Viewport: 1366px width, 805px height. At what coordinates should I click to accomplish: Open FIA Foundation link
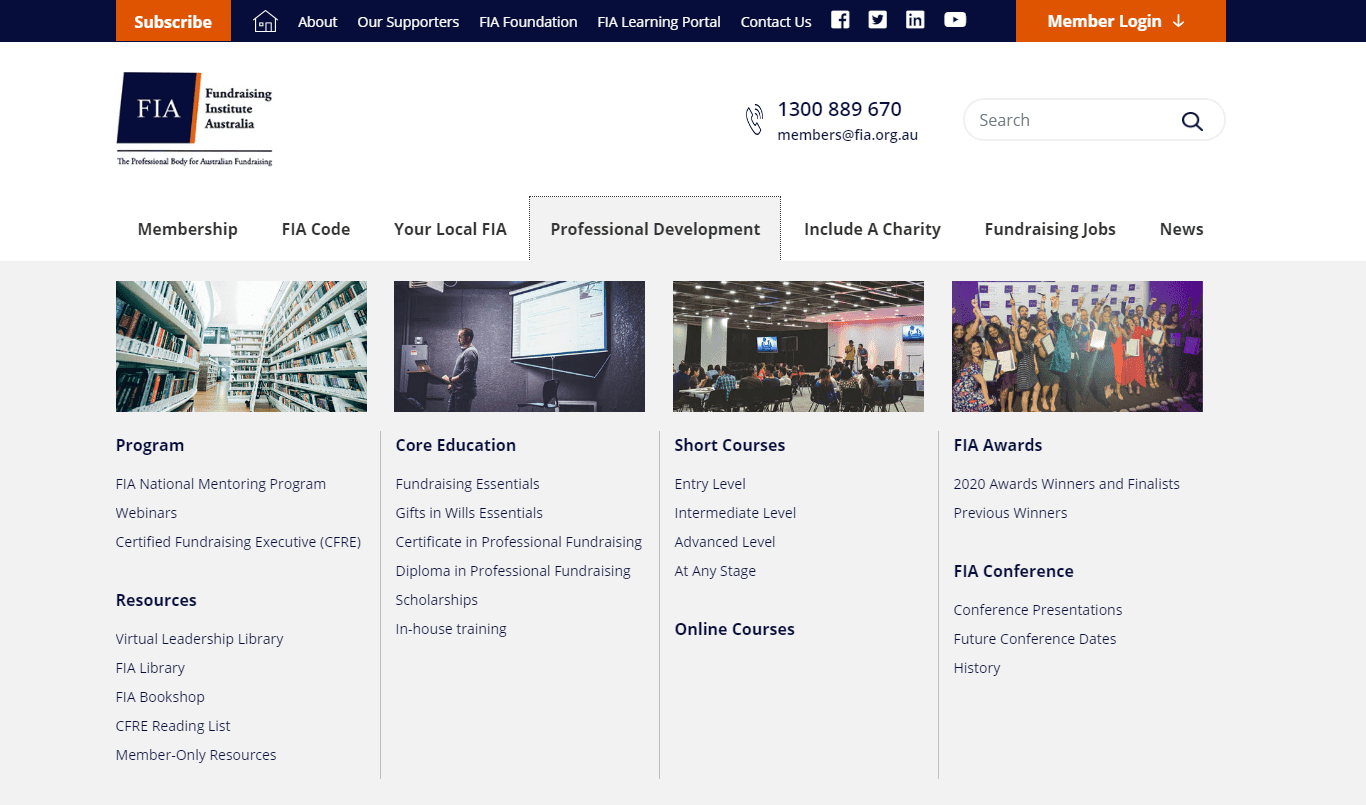[528, 21]
